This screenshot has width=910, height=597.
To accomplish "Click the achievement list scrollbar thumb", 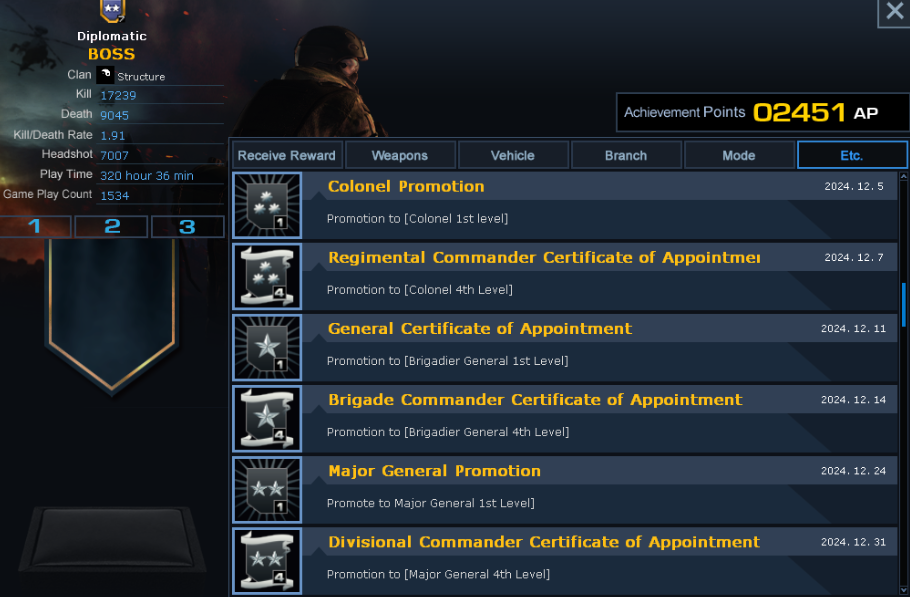I will 904,305.
